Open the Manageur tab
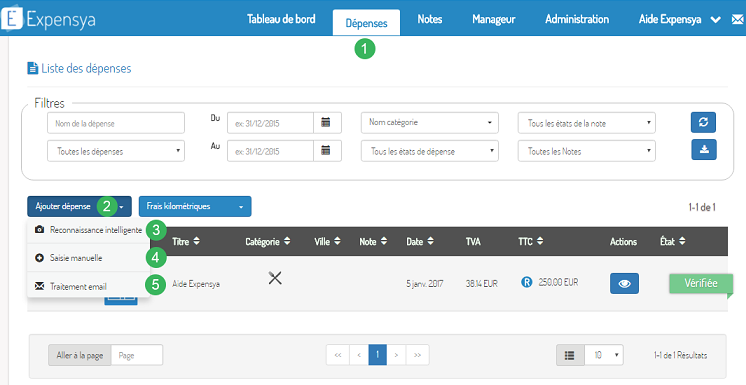The image size is (746, 385). coord(494,20)
